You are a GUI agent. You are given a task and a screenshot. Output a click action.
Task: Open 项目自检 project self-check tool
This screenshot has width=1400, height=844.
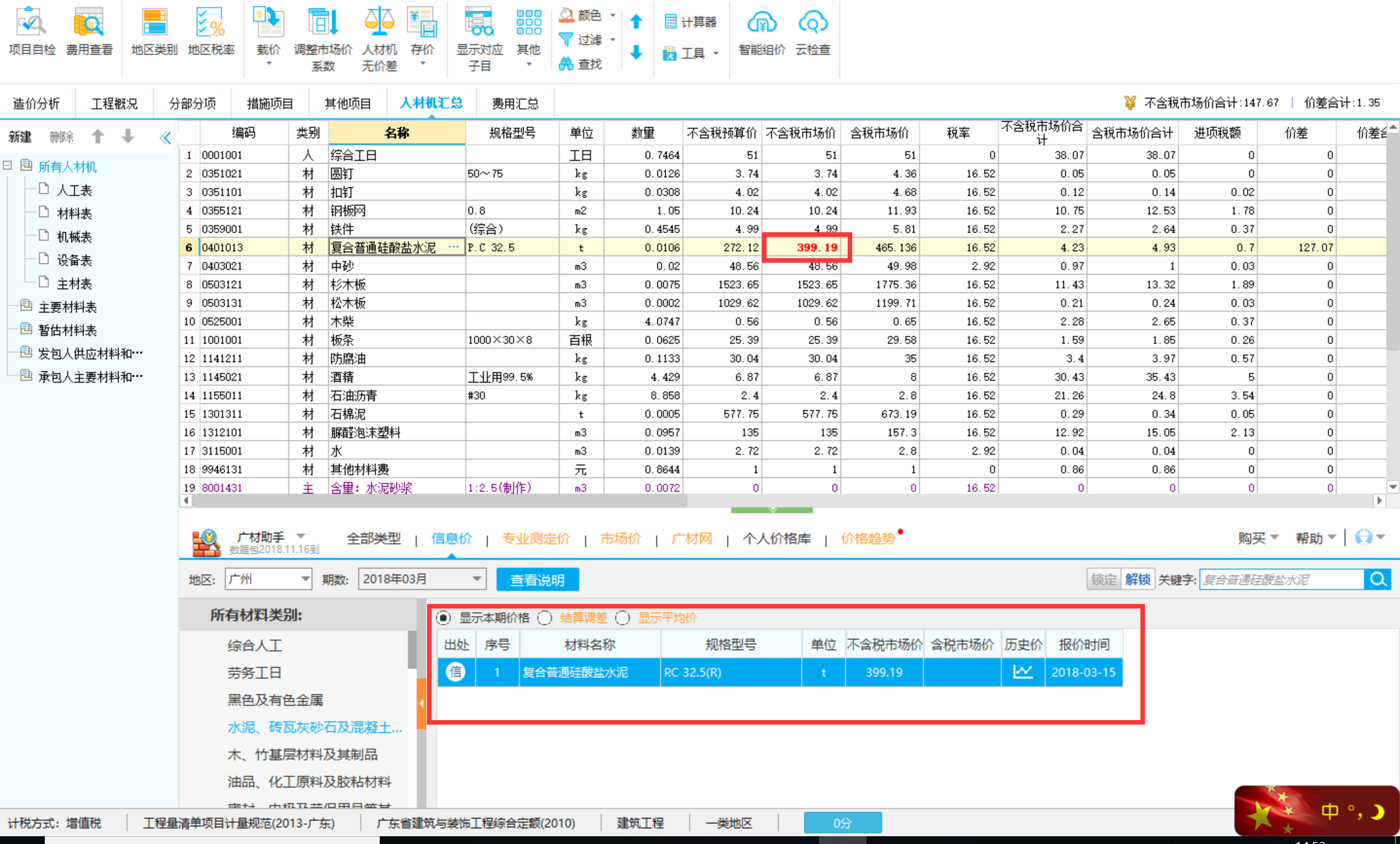click(x=32, y=30)
